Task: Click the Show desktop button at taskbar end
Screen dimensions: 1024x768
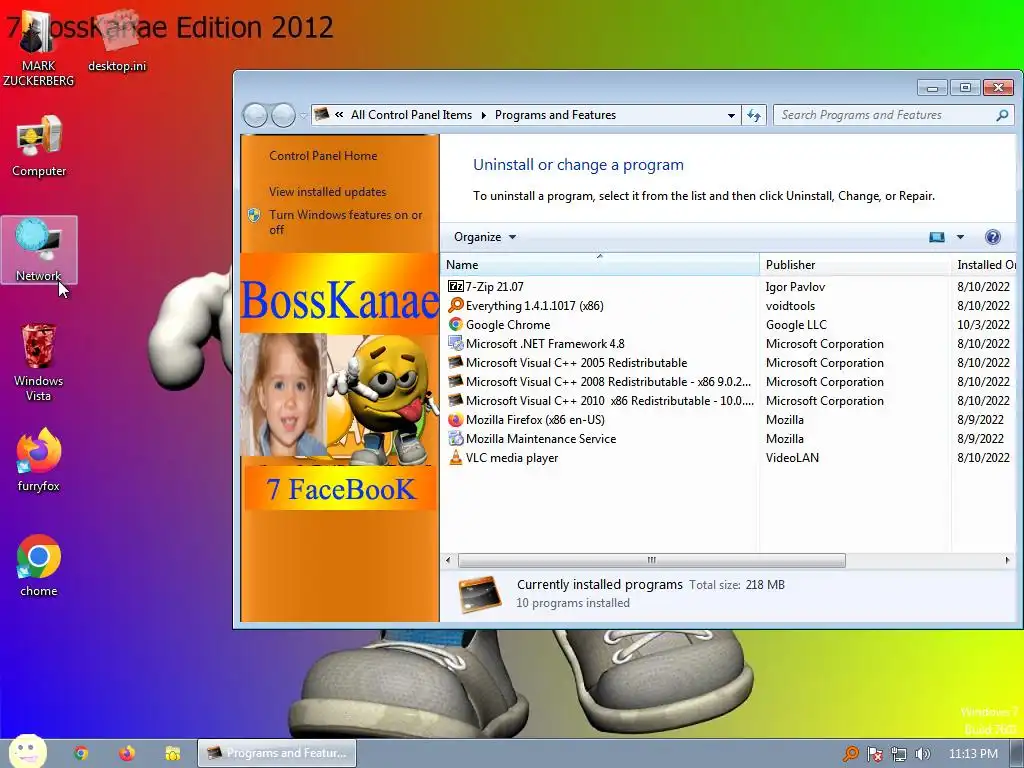Action: 1017,753
